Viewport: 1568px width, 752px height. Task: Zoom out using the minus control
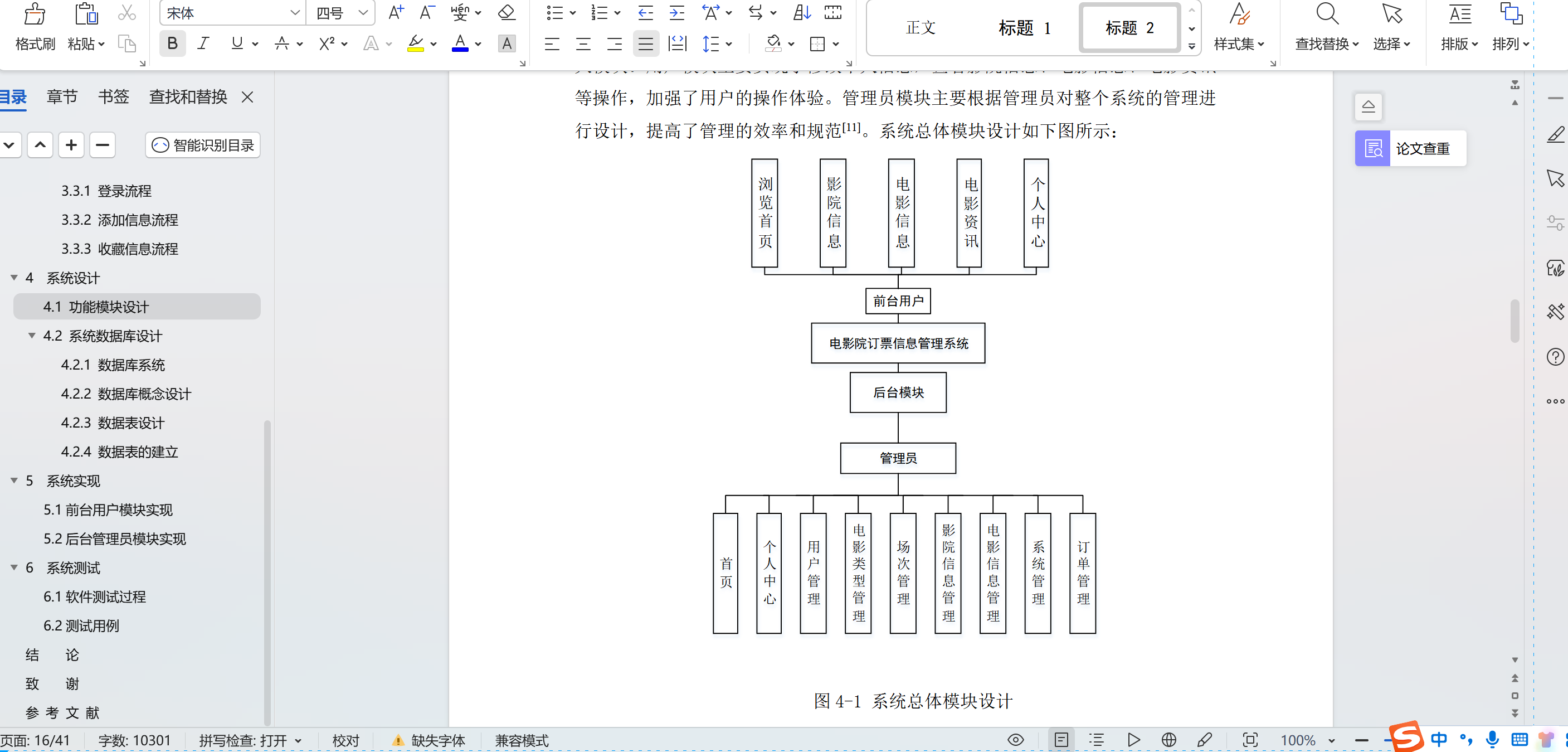[1361, 740]
